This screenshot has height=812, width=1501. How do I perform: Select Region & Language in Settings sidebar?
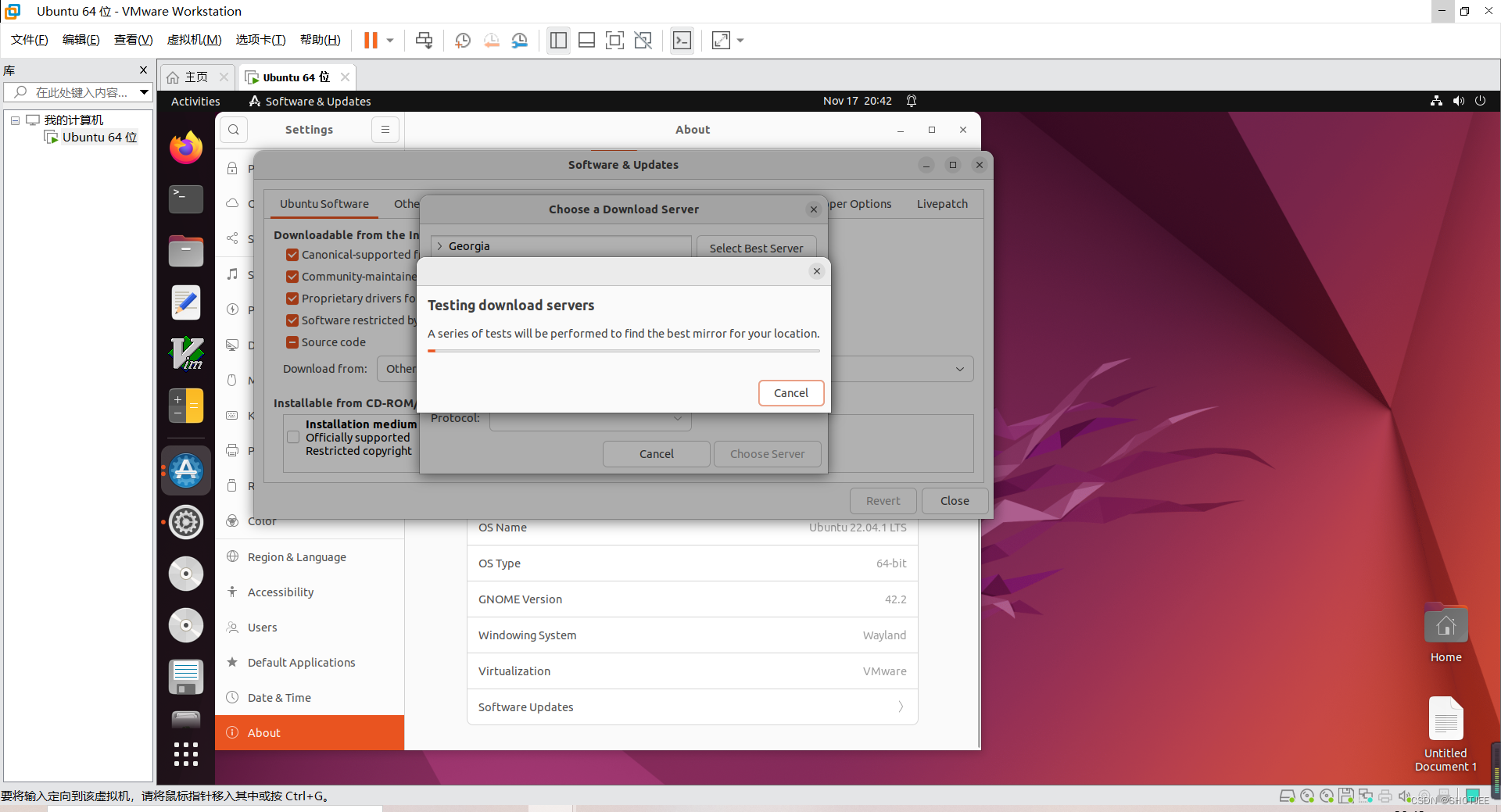click(x=310, y=557)
